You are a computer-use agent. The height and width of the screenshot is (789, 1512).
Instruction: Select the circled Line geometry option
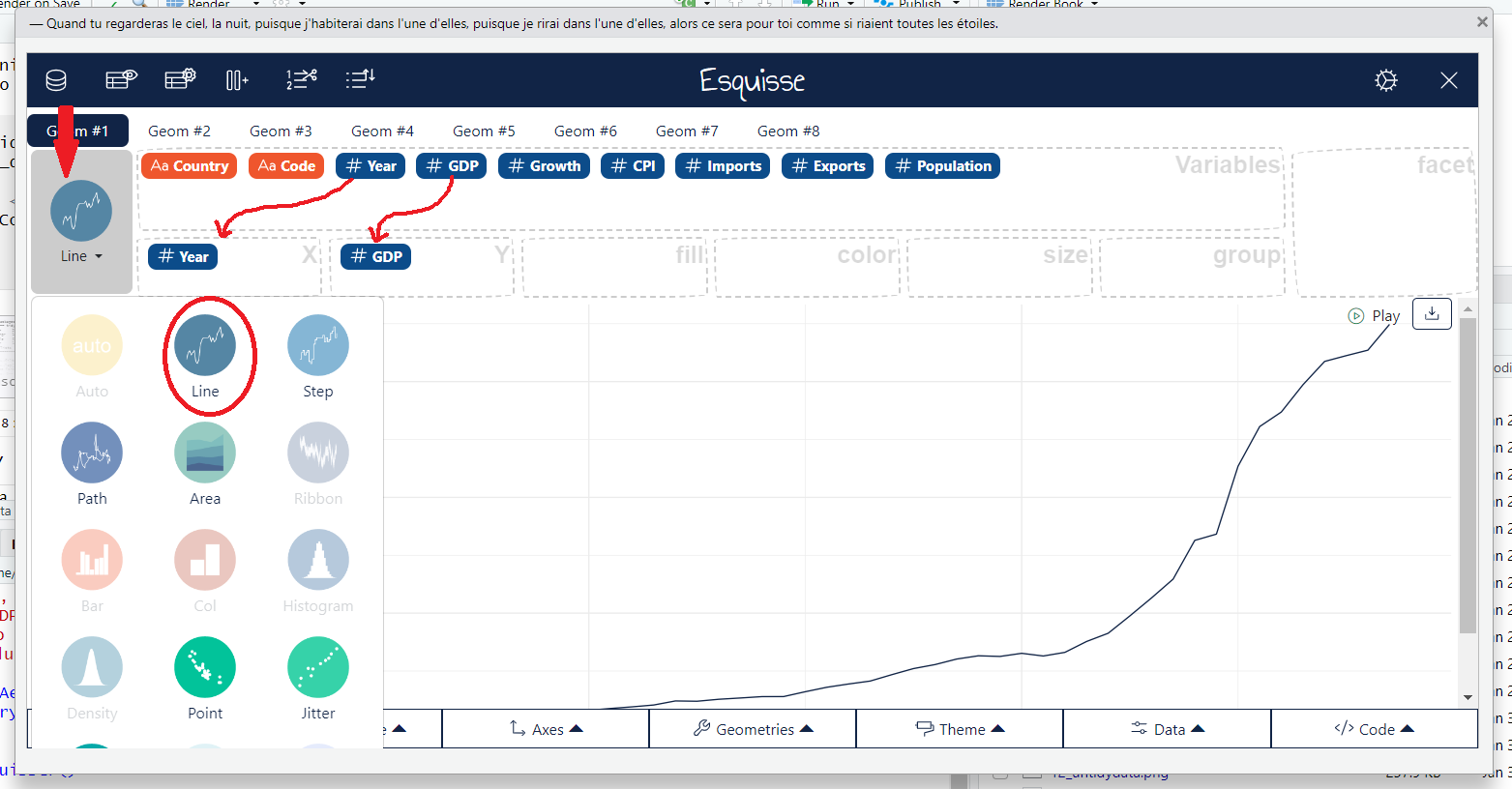[205, 345]
